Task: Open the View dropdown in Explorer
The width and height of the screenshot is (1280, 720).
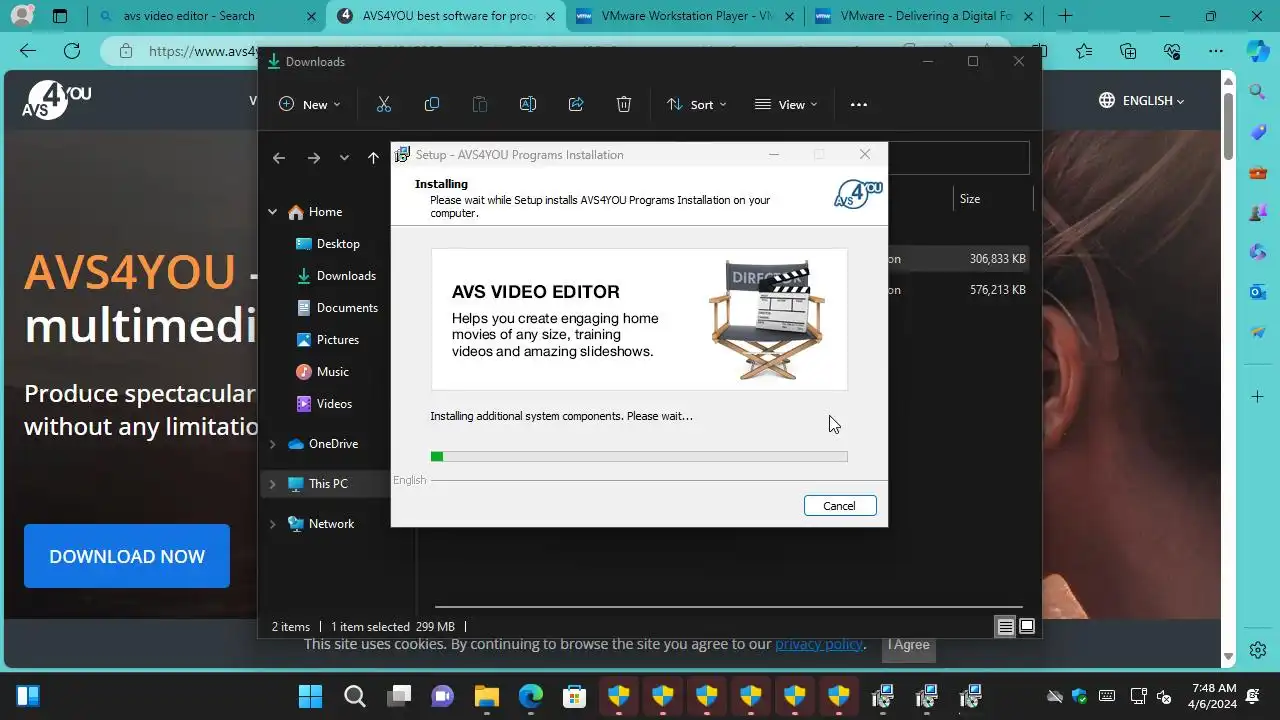Action: (x=786, y=104)
